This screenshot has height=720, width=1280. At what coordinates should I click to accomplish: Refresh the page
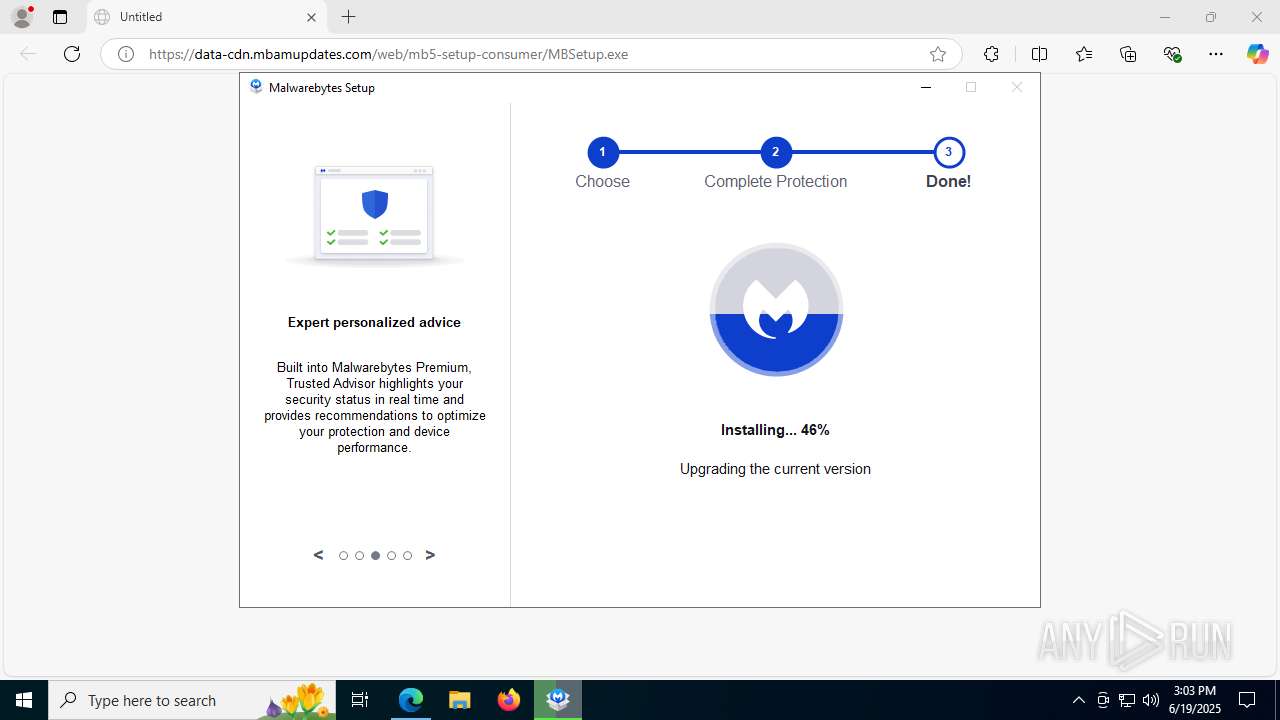coord(72,54)
